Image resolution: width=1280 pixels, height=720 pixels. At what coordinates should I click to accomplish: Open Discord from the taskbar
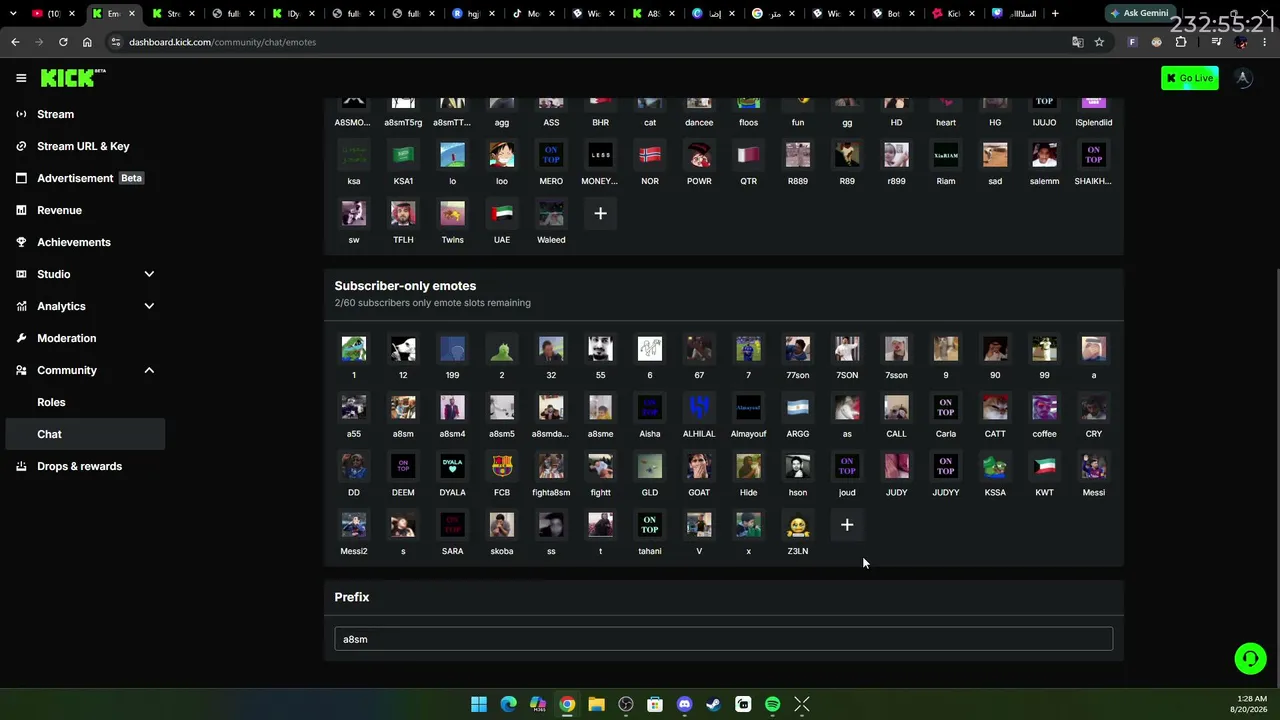684,704
